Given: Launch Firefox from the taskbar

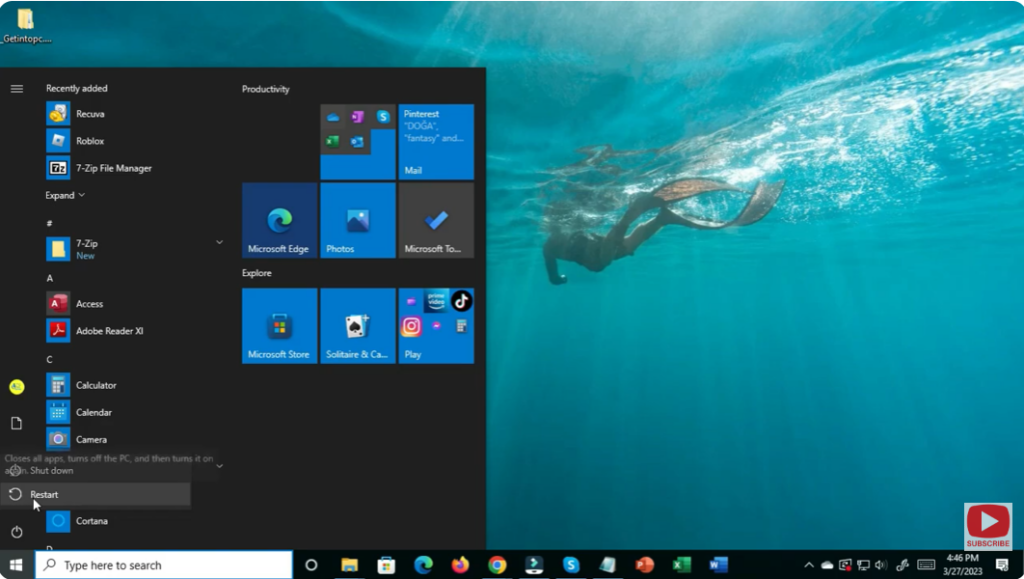Looking at the screenshot, I should point(460,565).
